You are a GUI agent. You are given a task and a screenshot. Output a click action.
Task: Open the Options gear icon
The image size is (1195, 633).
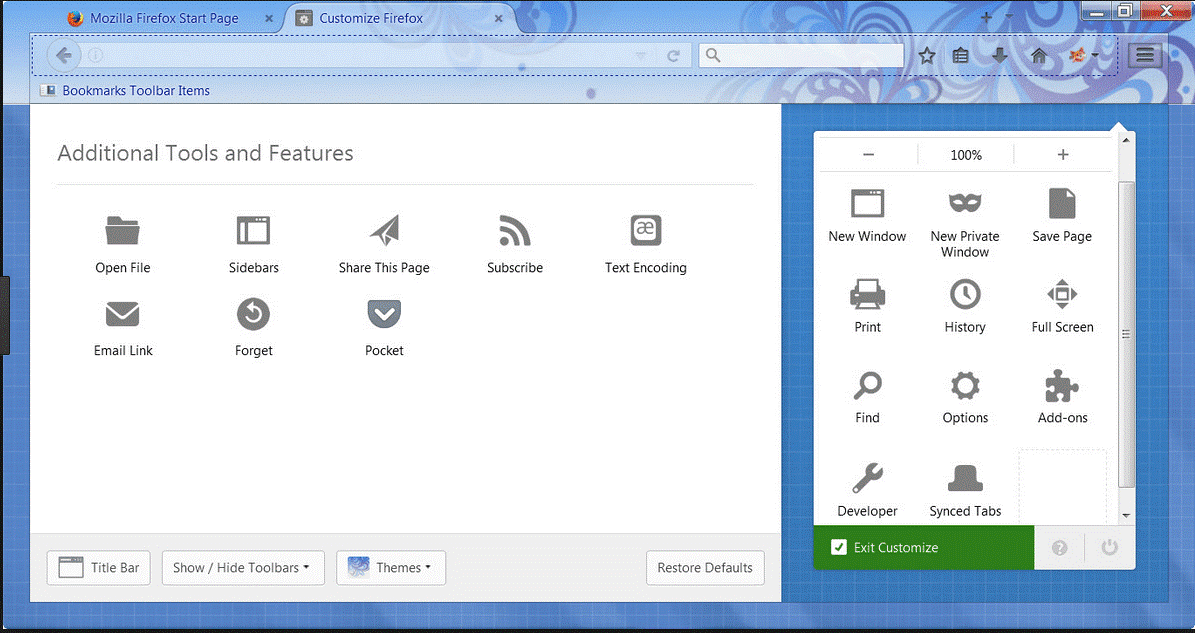coord(965,385)
